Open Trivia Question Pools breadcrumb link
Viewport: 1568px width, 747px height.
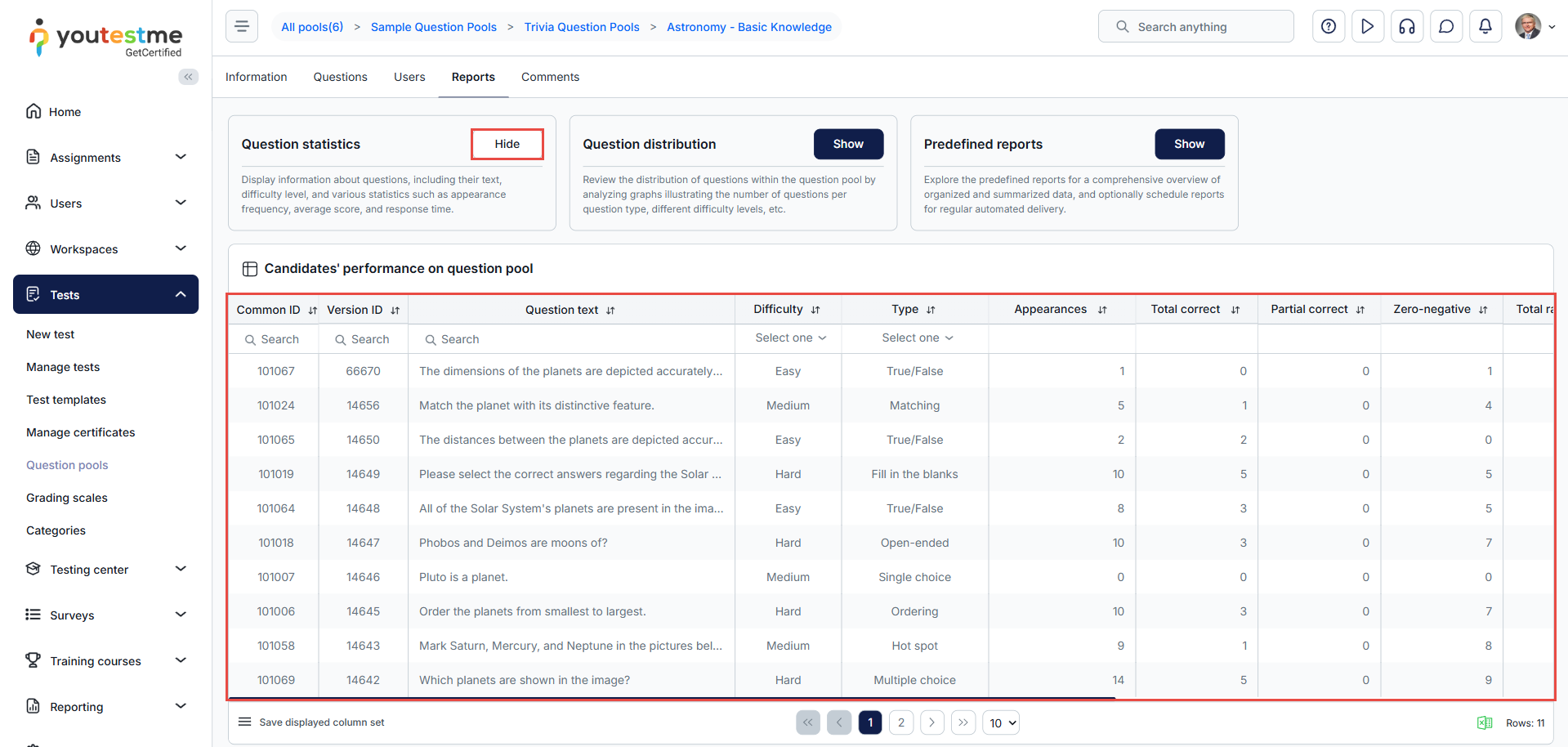pos(581,27)
